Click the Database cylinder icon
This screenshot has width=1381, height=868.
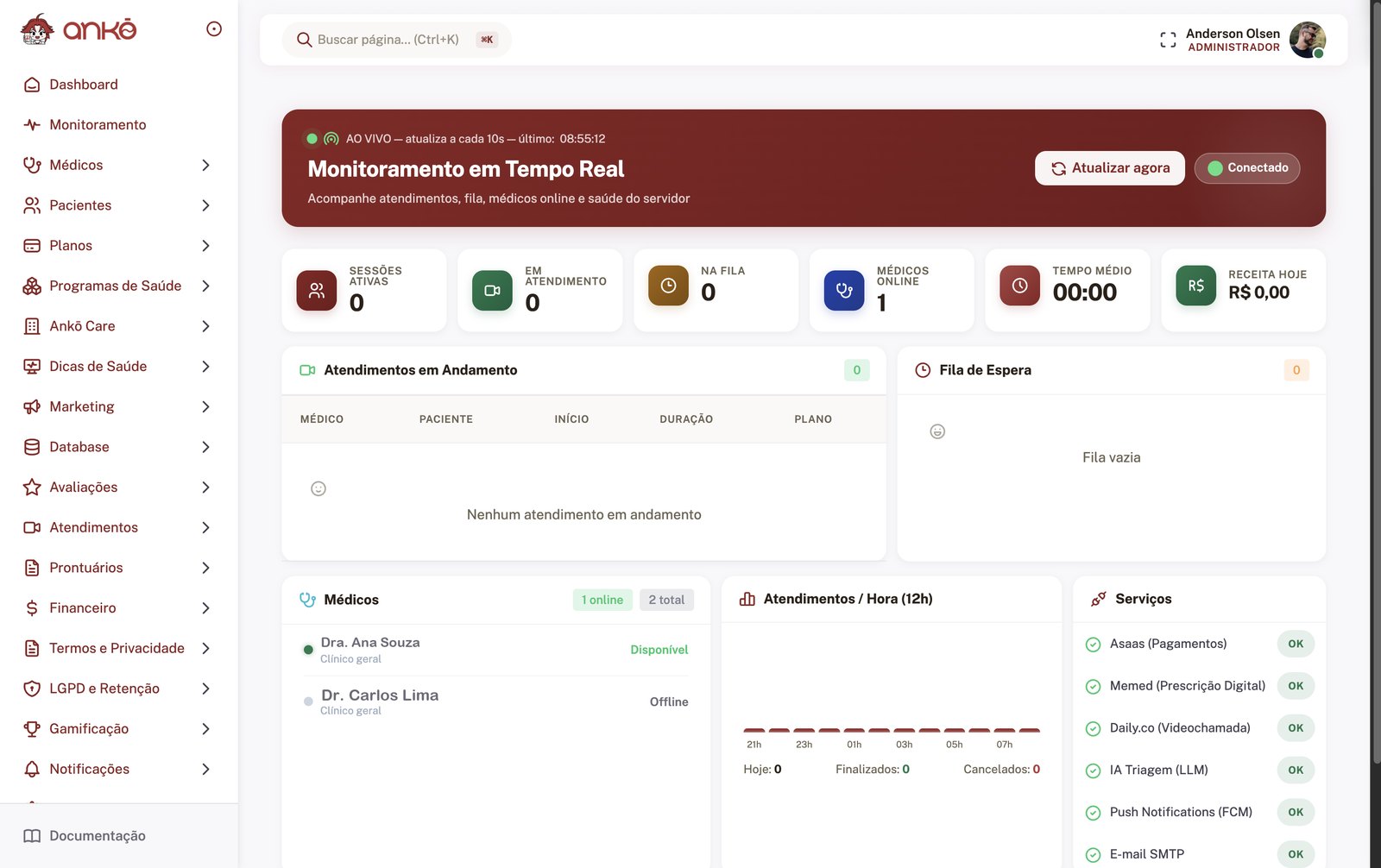[x=32, y=447]
